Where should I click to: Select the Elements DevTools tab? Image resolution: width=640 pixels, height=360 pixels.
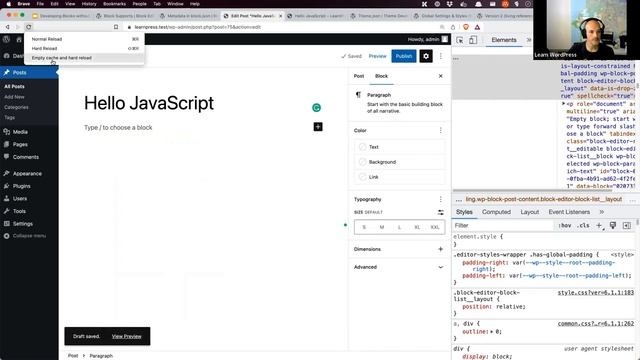point(504,40)
